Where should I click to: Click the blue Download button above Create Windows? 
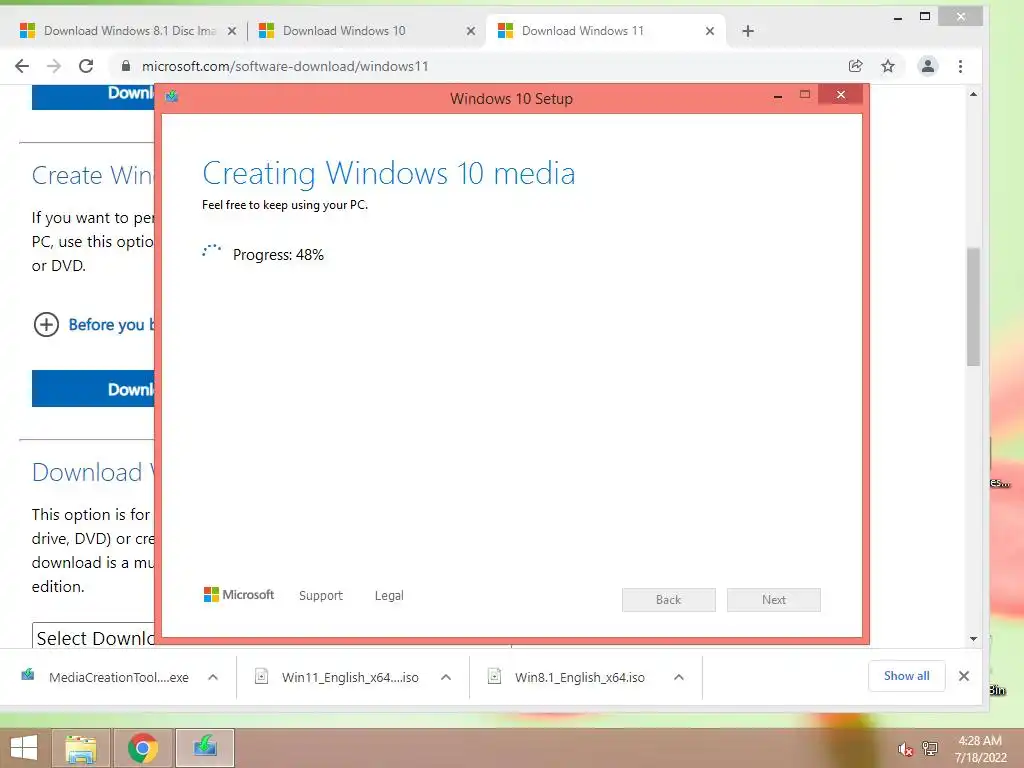[x=93, y=96]
